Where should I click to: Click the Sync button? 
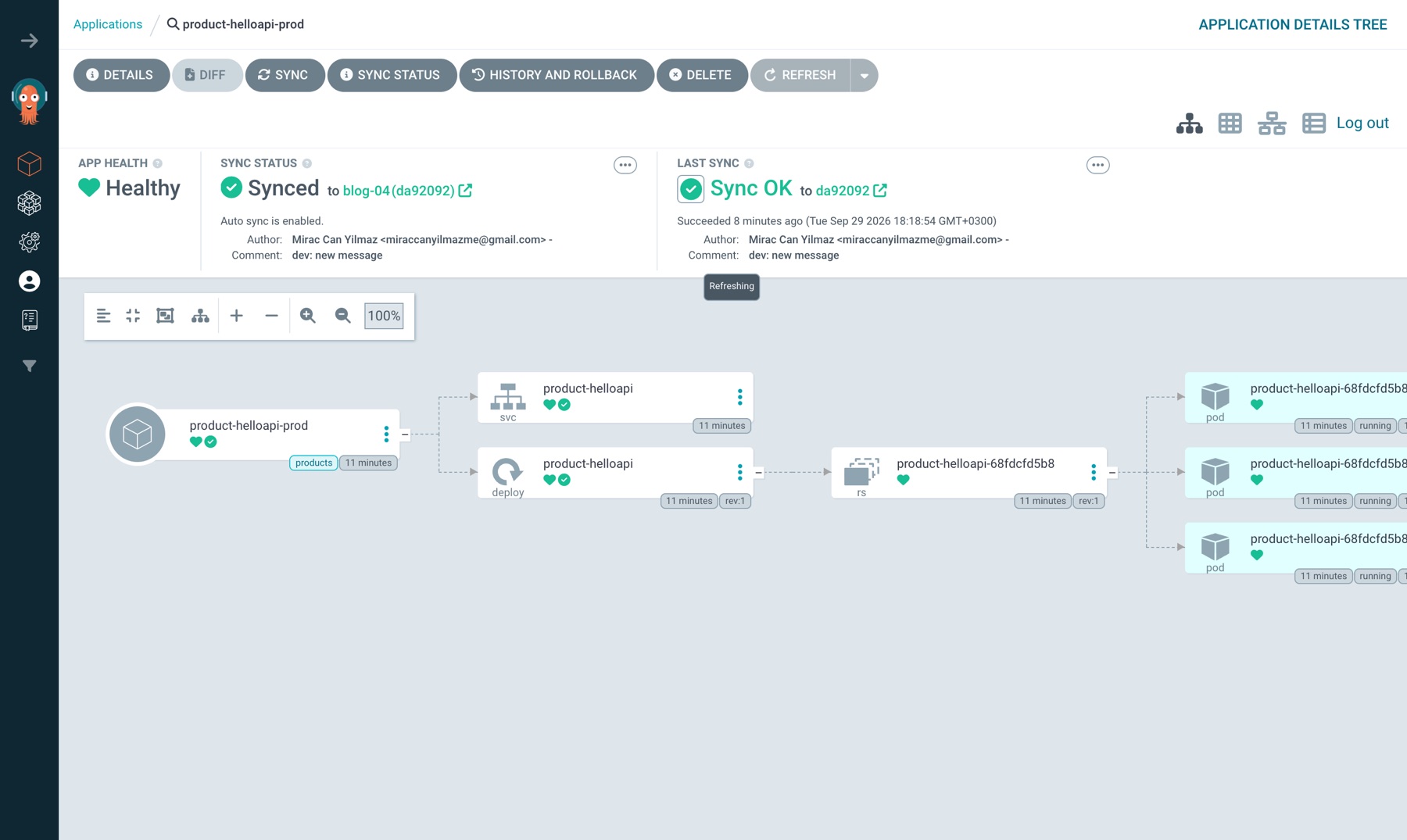(285, 76)
